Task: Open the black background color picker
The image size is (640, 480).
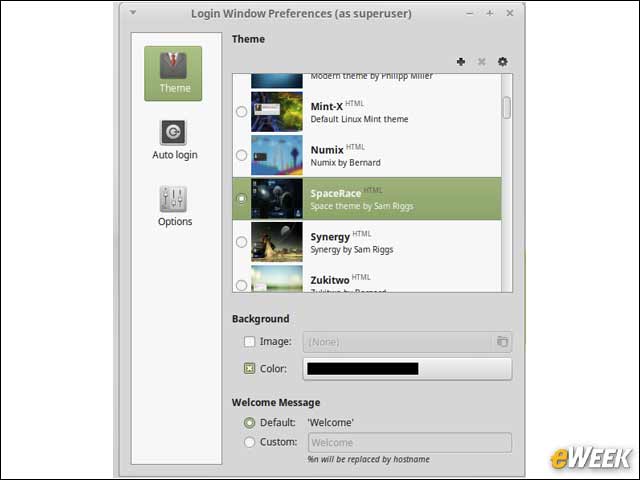Action: [407, 369]
